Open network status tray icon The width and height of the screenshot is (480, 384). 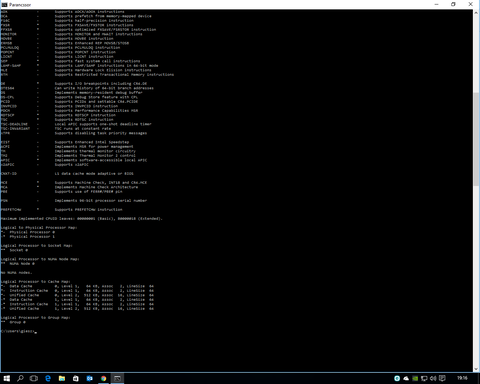(x=424, y=378)
